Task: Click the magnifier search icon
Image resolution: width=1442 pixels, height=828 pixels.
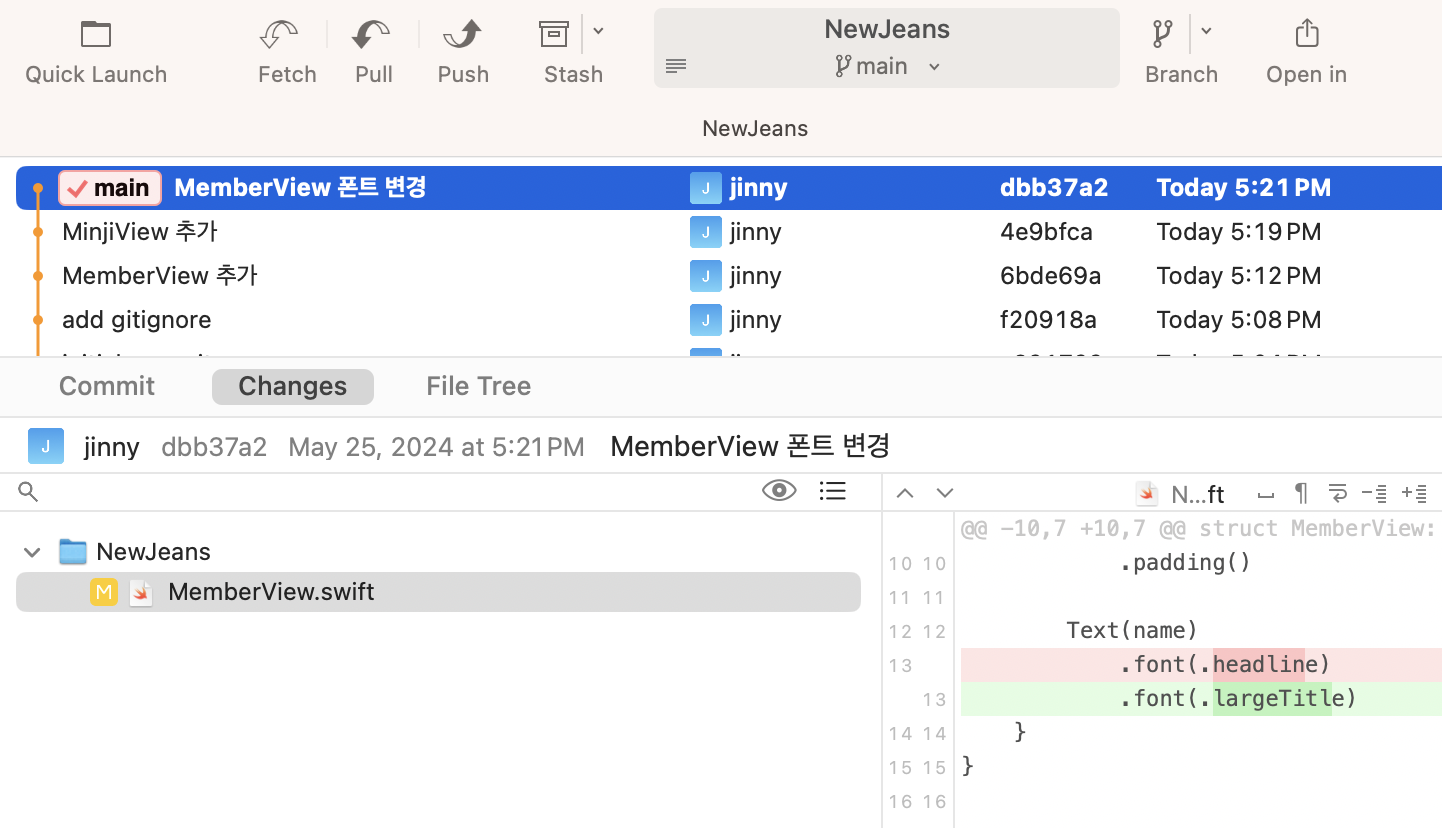Action: coord(28,492)
